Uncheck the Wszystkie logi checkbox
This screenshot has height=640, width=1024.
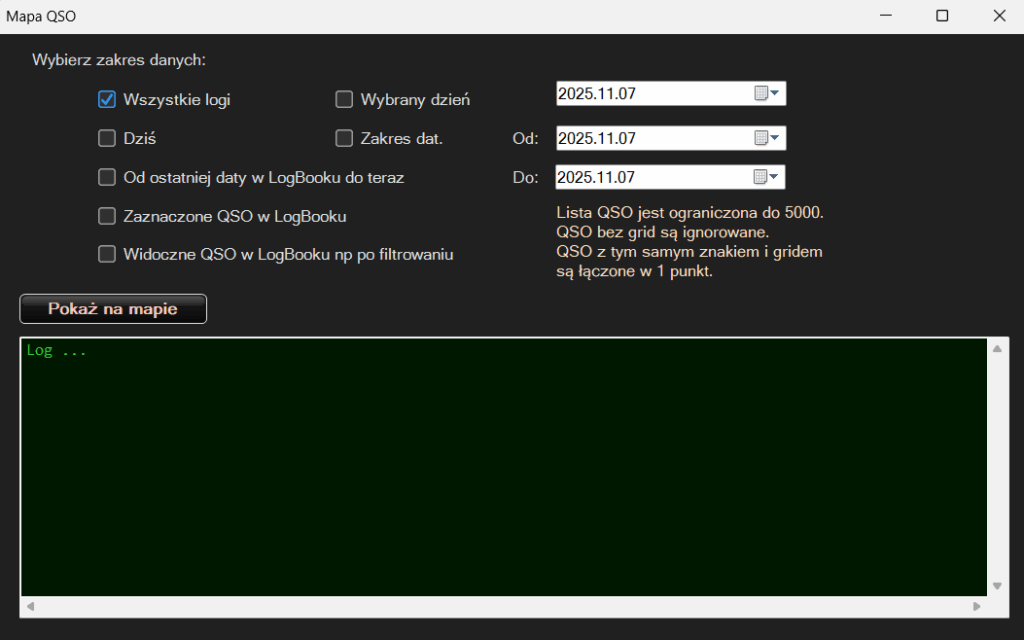coord(107,99)
